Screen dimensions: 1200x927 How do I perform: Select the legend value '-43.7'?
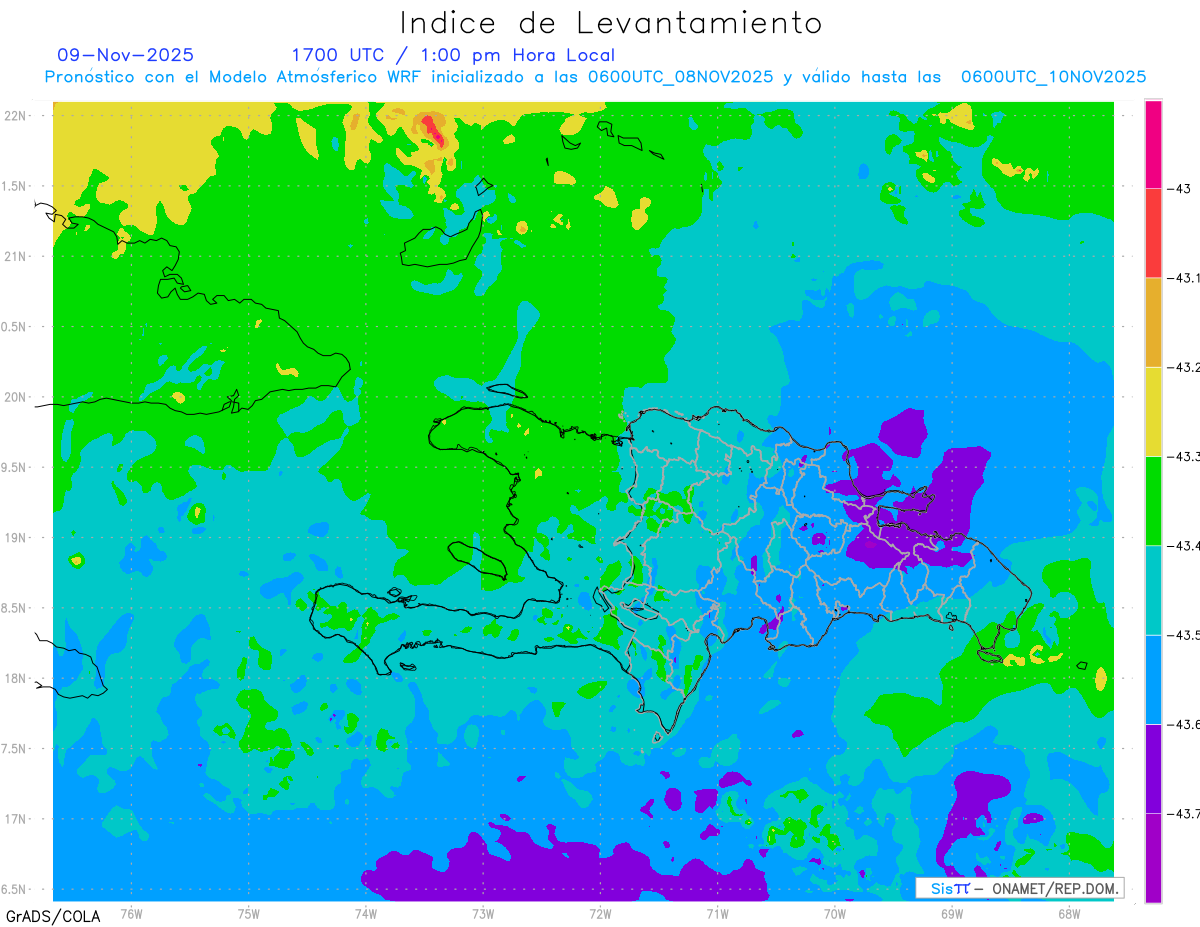coord(1184,813)
